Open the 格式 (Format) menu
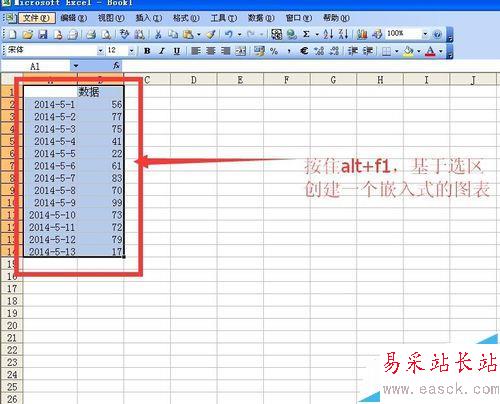Screen dimensions: 500x404 (186, 18)
